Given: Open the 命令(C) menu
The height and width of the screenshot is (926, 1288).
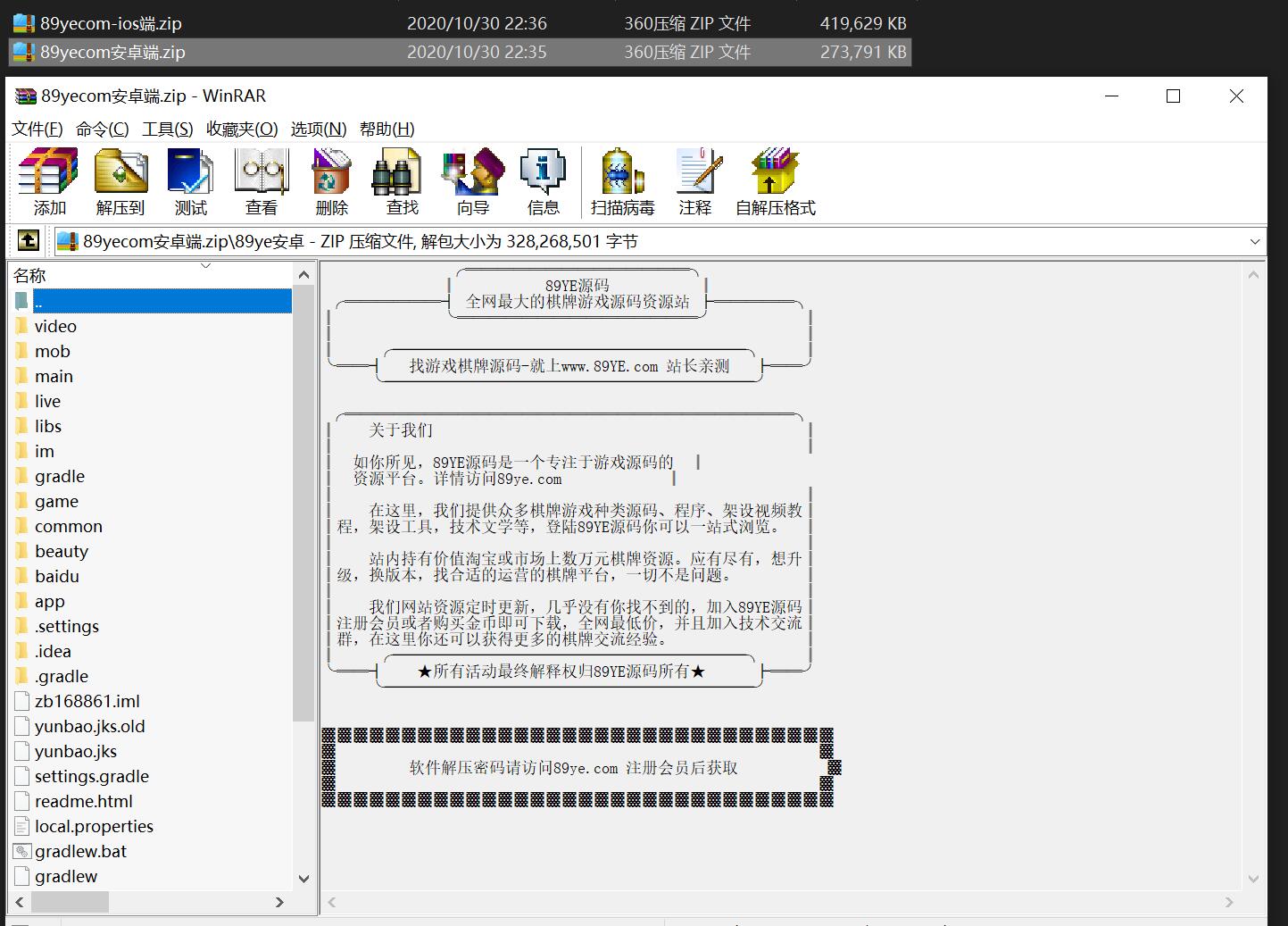Looking at the screenshot, I should 103,129.
